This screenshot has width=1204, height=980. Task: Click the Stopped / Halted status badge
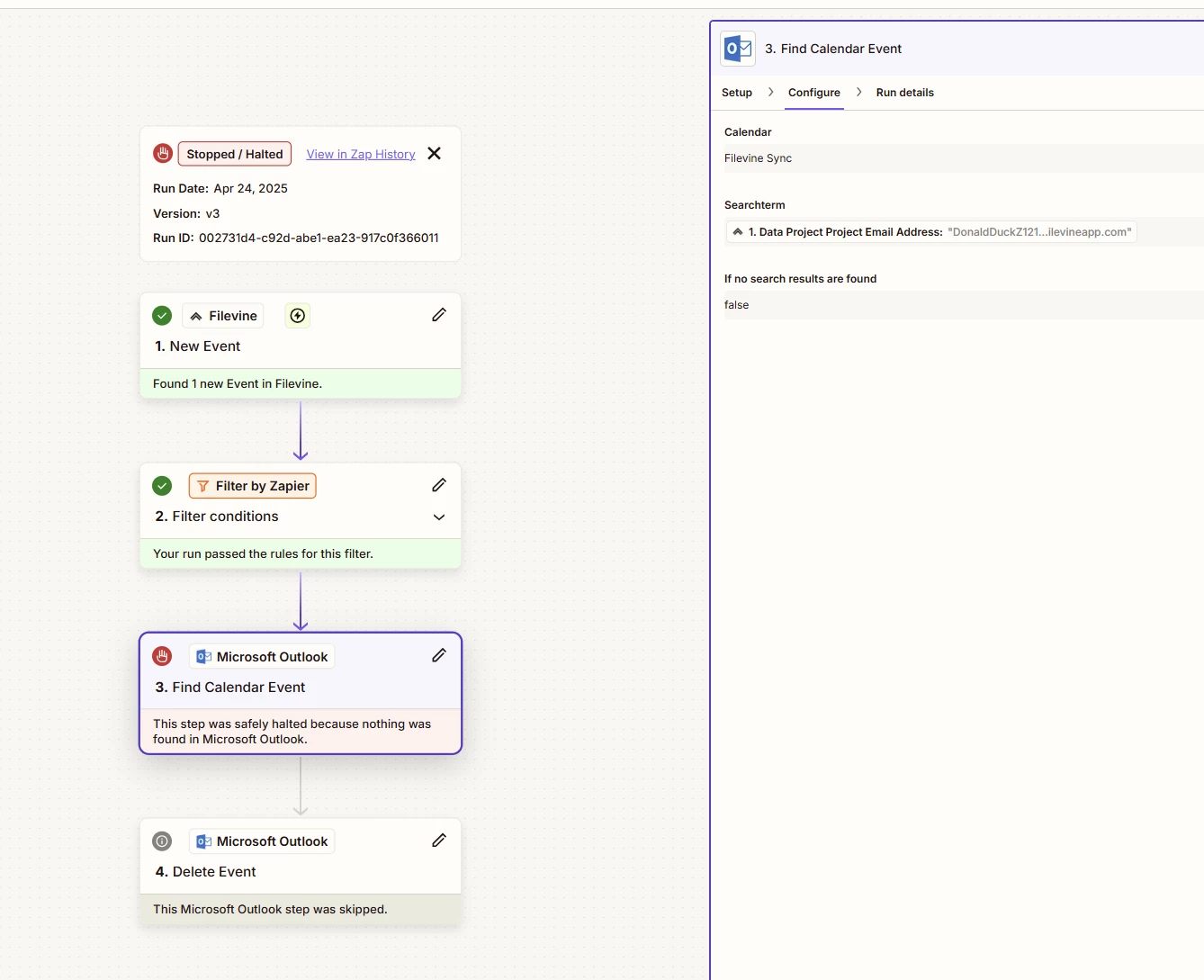(x=235, y=154)
